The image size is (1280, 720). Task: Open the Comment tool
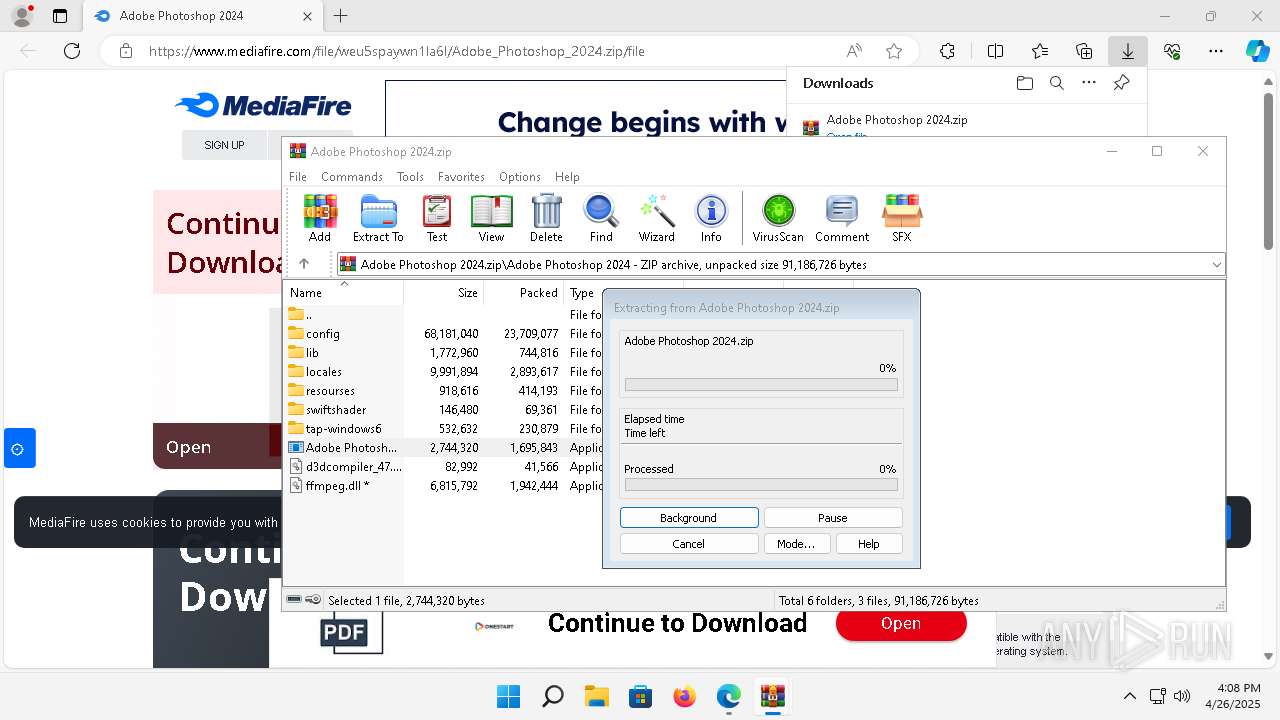coord(842,218)
